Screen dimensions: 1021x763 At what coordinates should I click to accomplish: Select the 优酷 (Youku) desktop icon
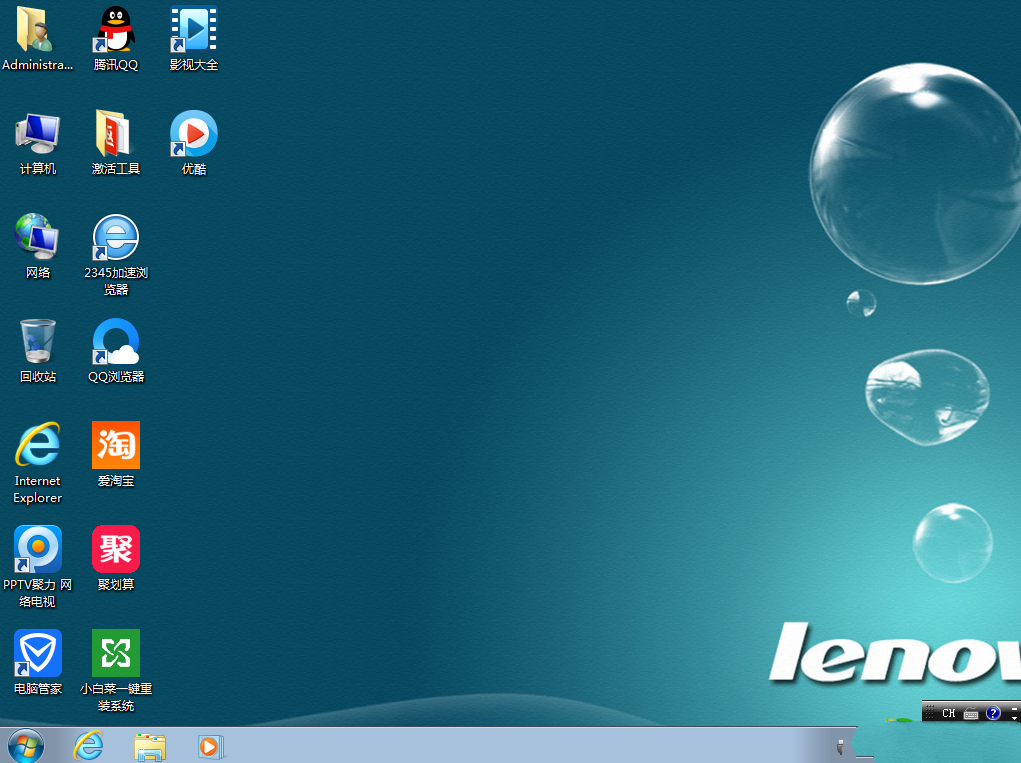click(193, 134)
